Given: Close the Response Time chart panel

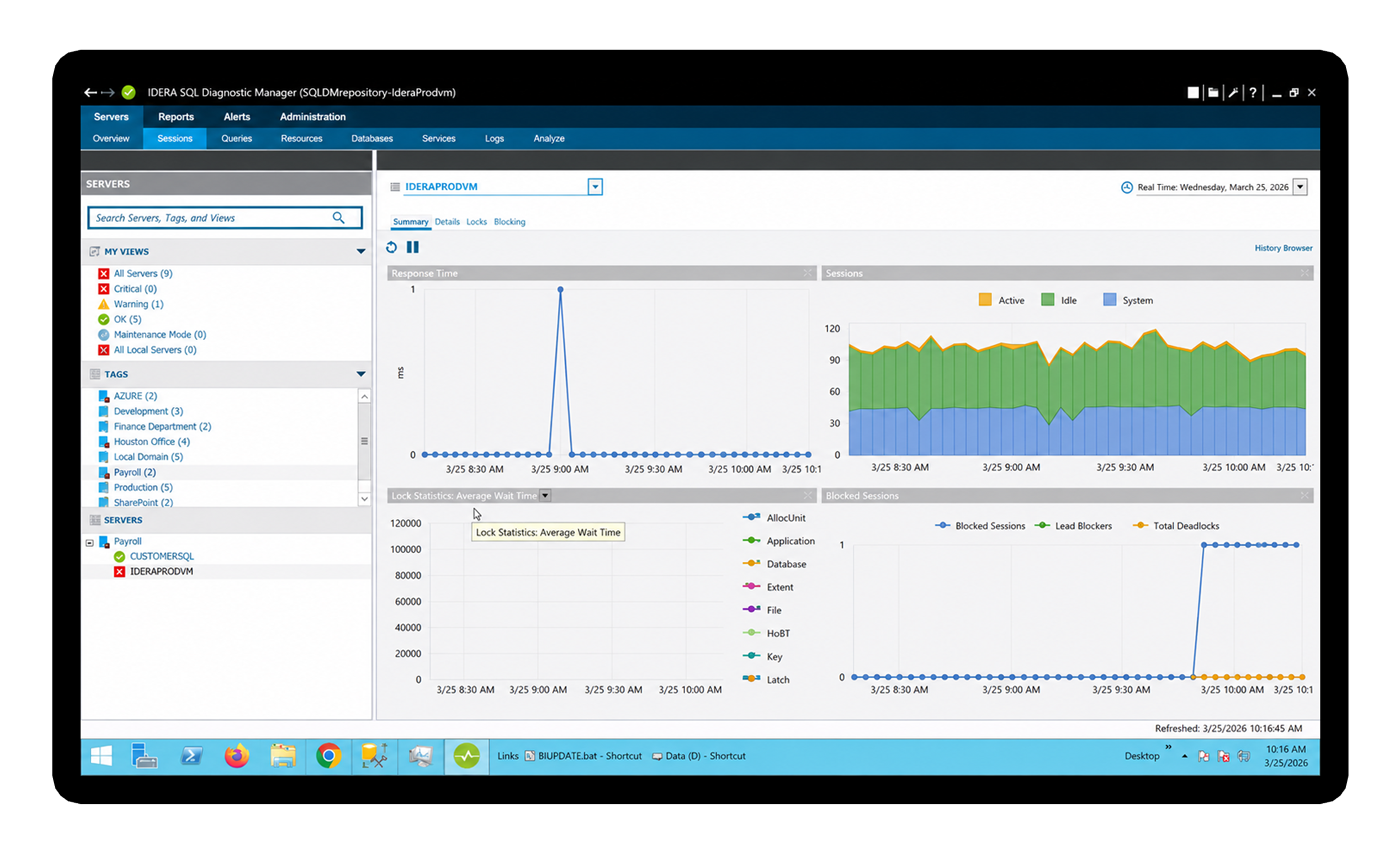Looking at the screenshot, I should (807, 273).
